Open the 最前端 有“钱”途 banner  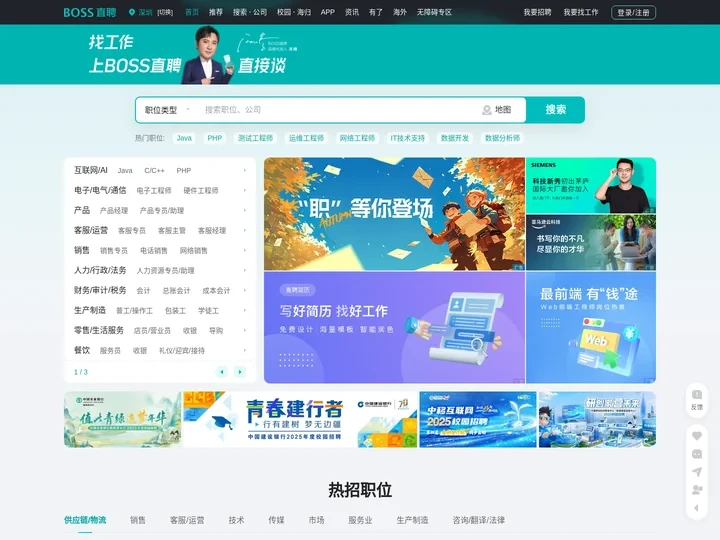point(591,327)
